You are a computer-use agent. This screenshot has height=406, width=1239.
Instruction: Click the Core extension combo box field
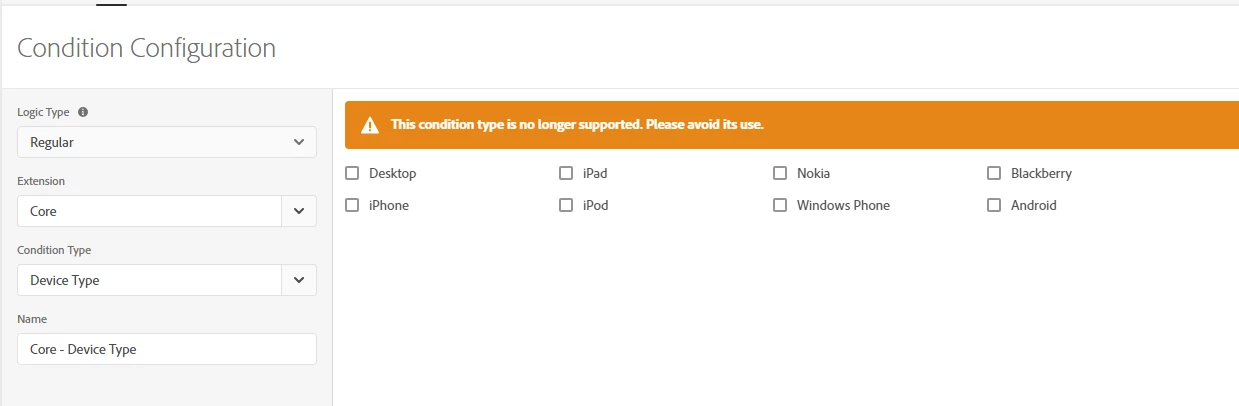pos(149,211)
